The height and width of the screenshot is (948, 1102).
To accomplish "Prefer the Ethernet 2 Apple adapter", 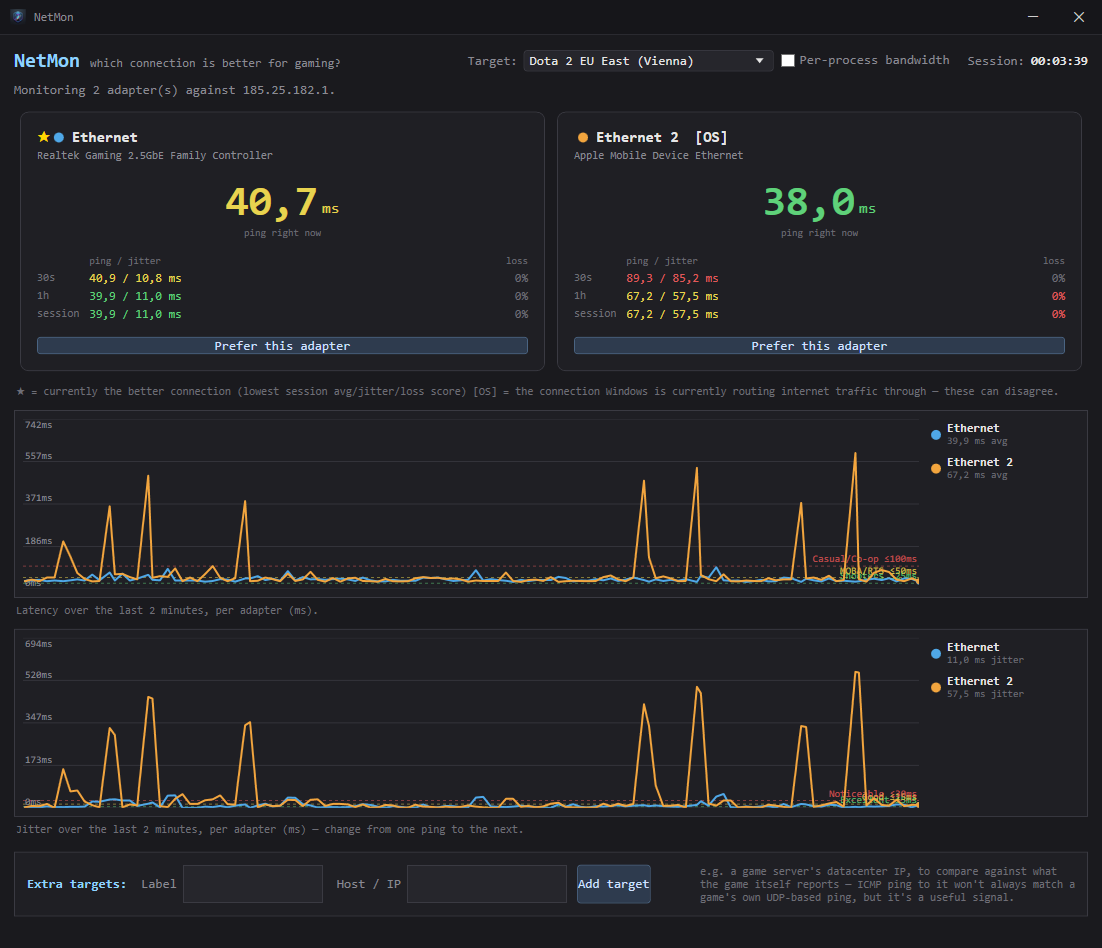I will (819, 346).
